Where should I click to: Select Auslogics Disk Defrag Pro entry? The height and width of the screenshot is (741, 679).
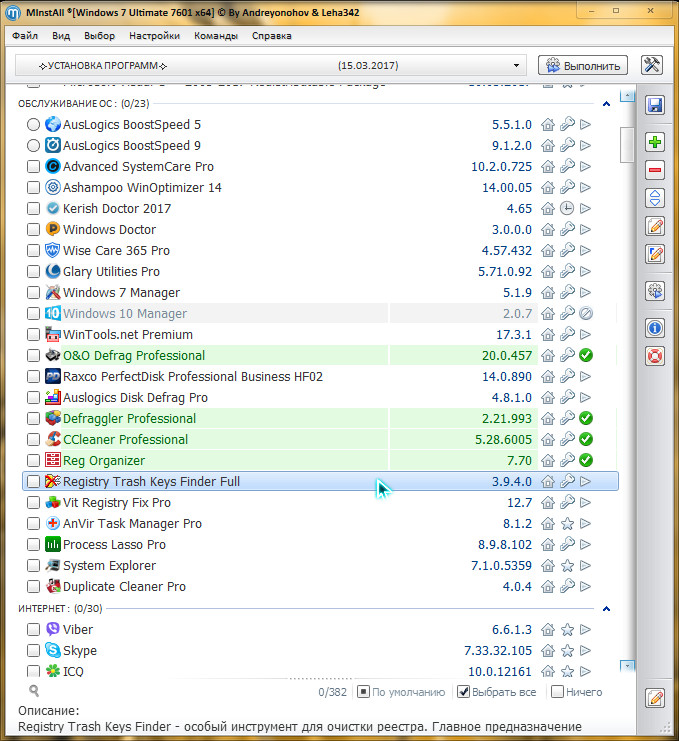click(320, 397)
